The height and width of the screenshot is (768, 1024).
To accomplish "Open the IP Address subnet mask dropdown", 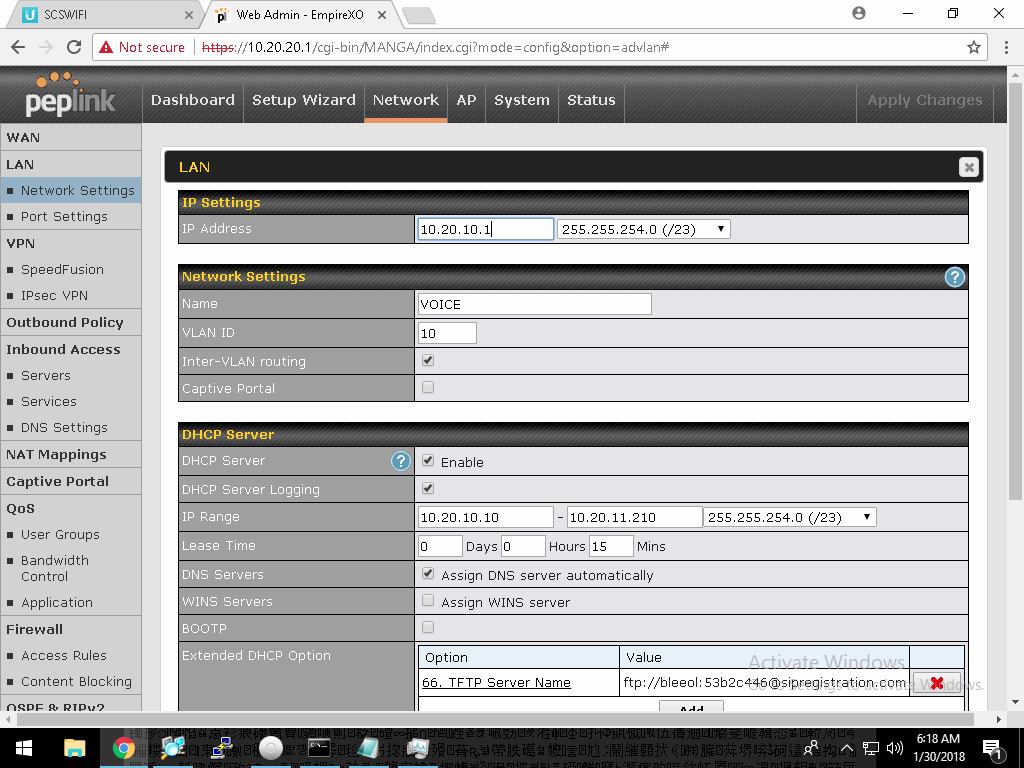I will pos(643,229).
